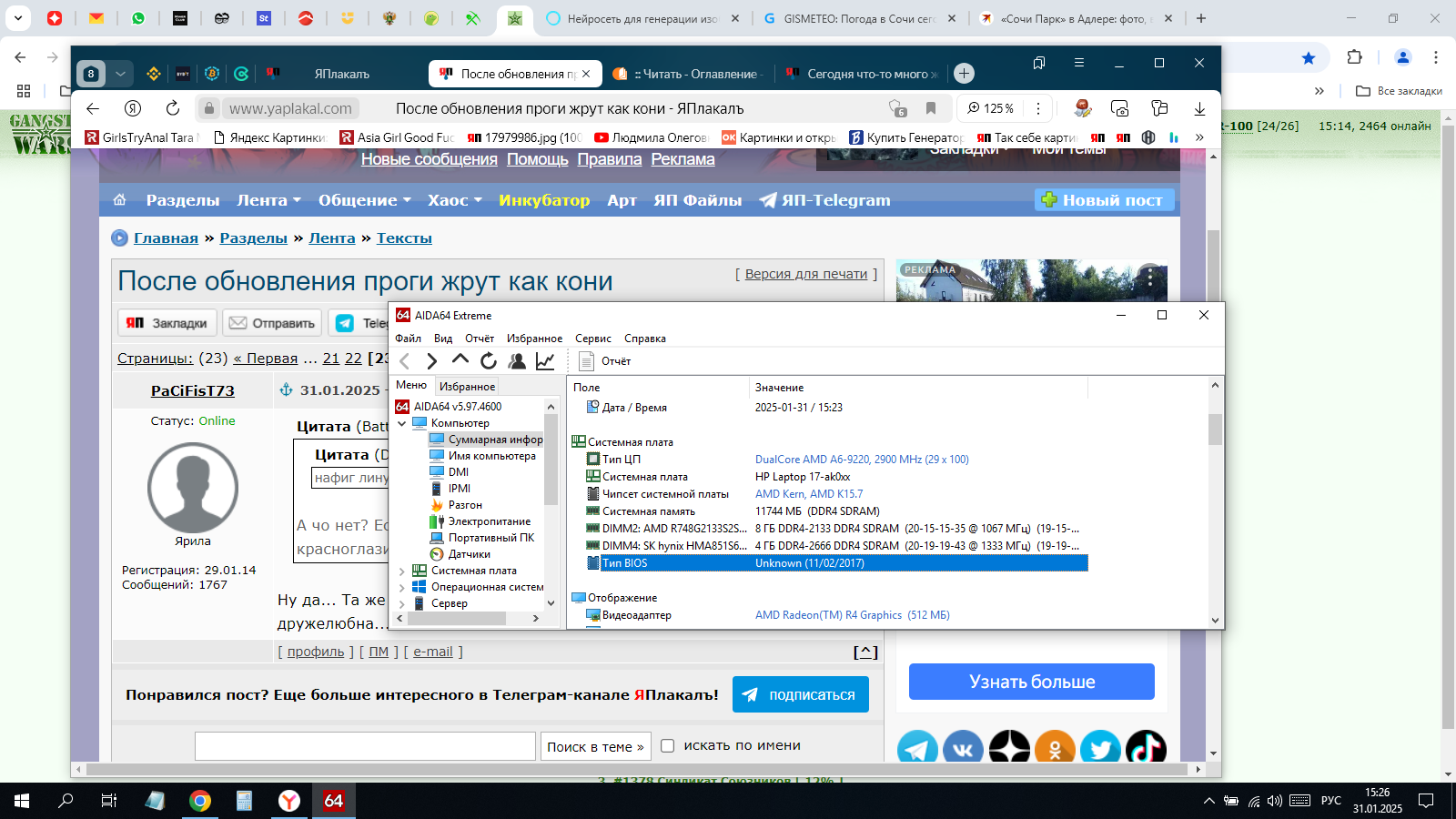Viewport: 1456px width, 819px height.
Task: Open AIDA64 user manager icon
Action: tap(517, 361)
